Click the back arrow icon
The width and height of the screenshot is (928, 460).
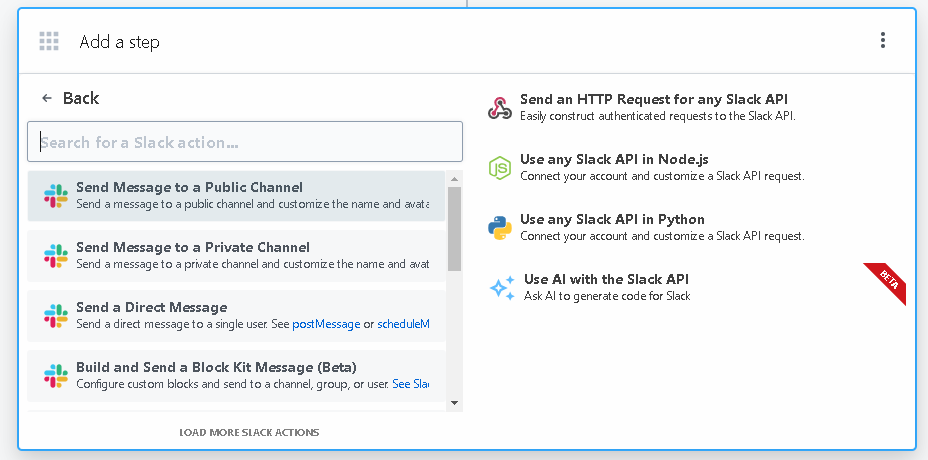click(47, 98)
